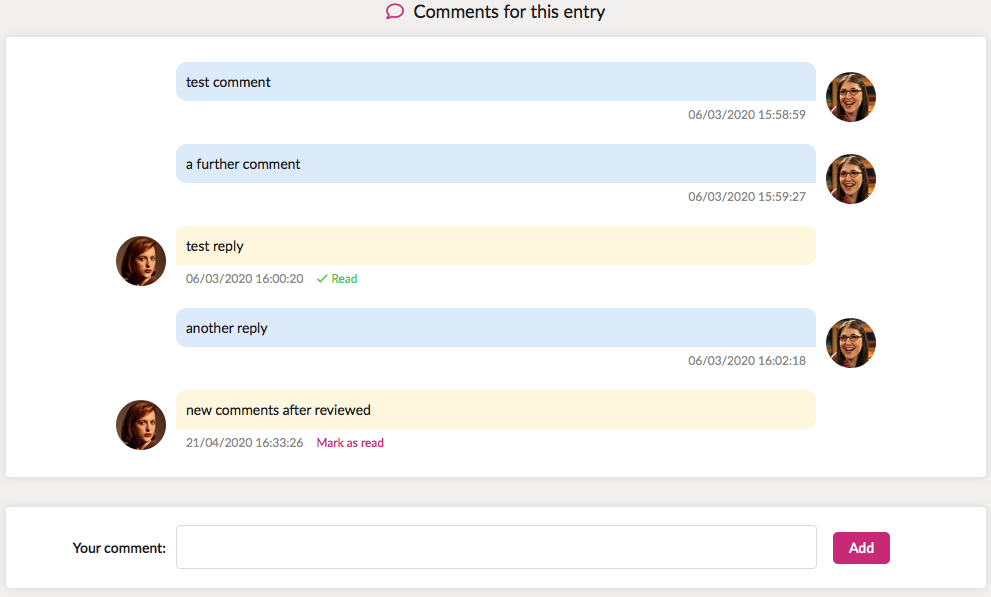Select the 'a further comment' bubble
This screenshot has width=991, height=597.
pos(496,164)
